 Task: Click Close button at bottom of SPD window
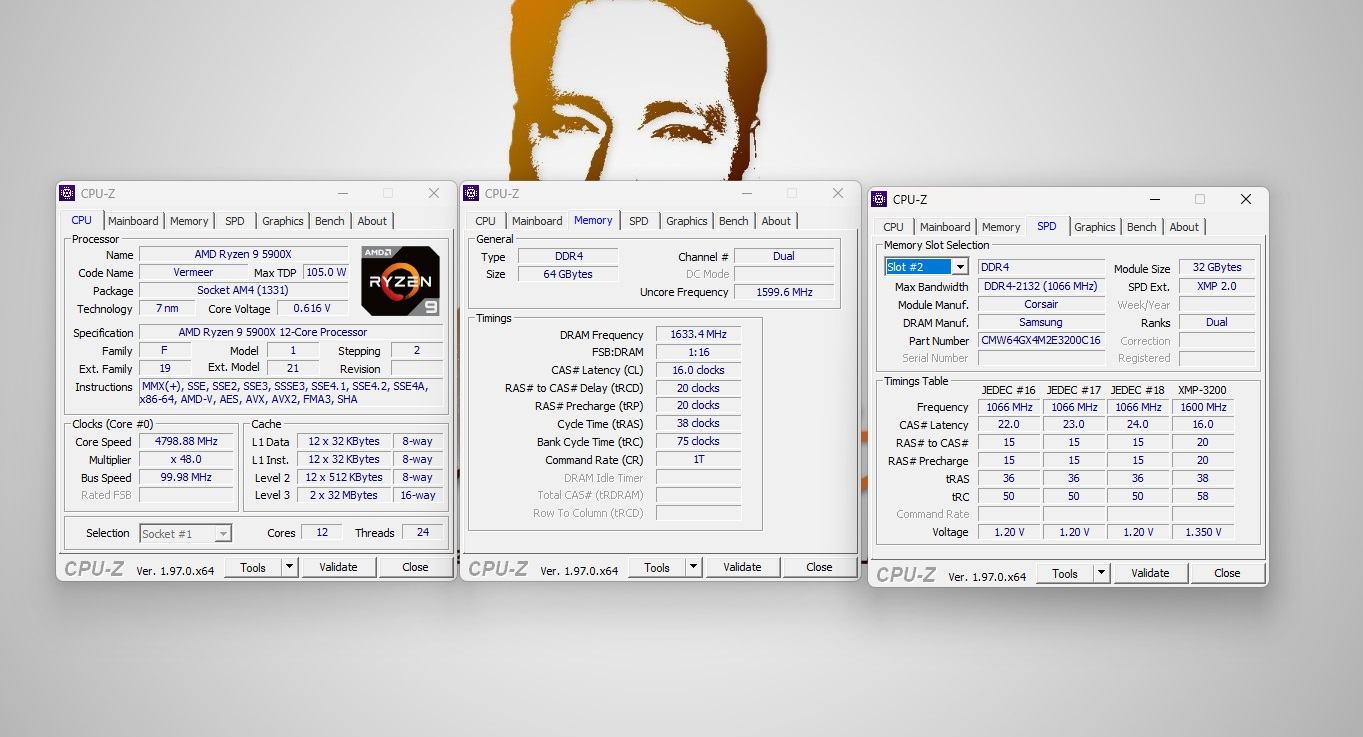[1227, 573]
